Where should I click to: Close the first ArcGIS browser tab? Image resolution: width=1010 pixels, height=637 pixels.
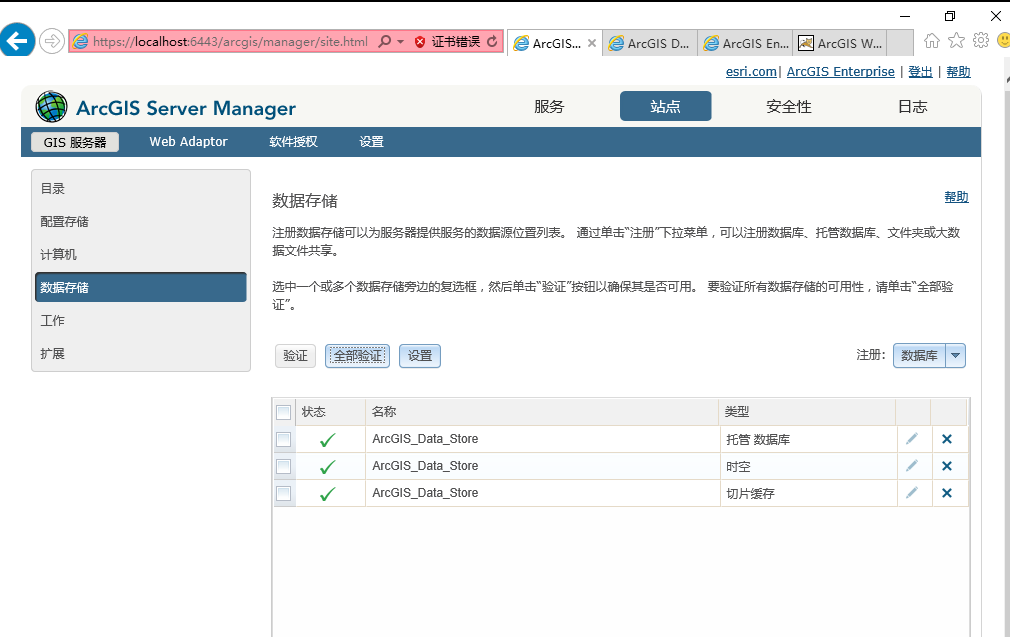coord(591,43)
